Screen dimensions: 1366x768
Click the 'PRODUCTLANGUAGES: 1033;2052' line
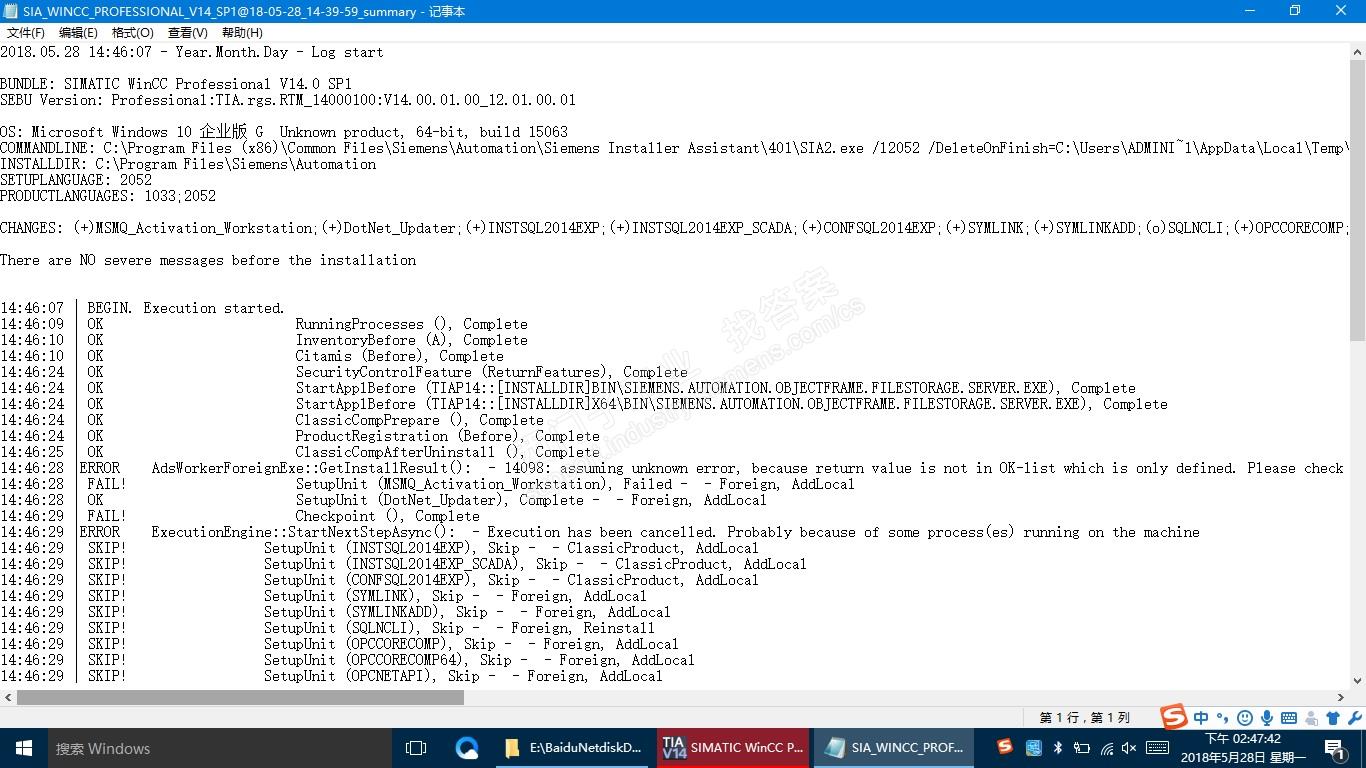pos(108,196)
